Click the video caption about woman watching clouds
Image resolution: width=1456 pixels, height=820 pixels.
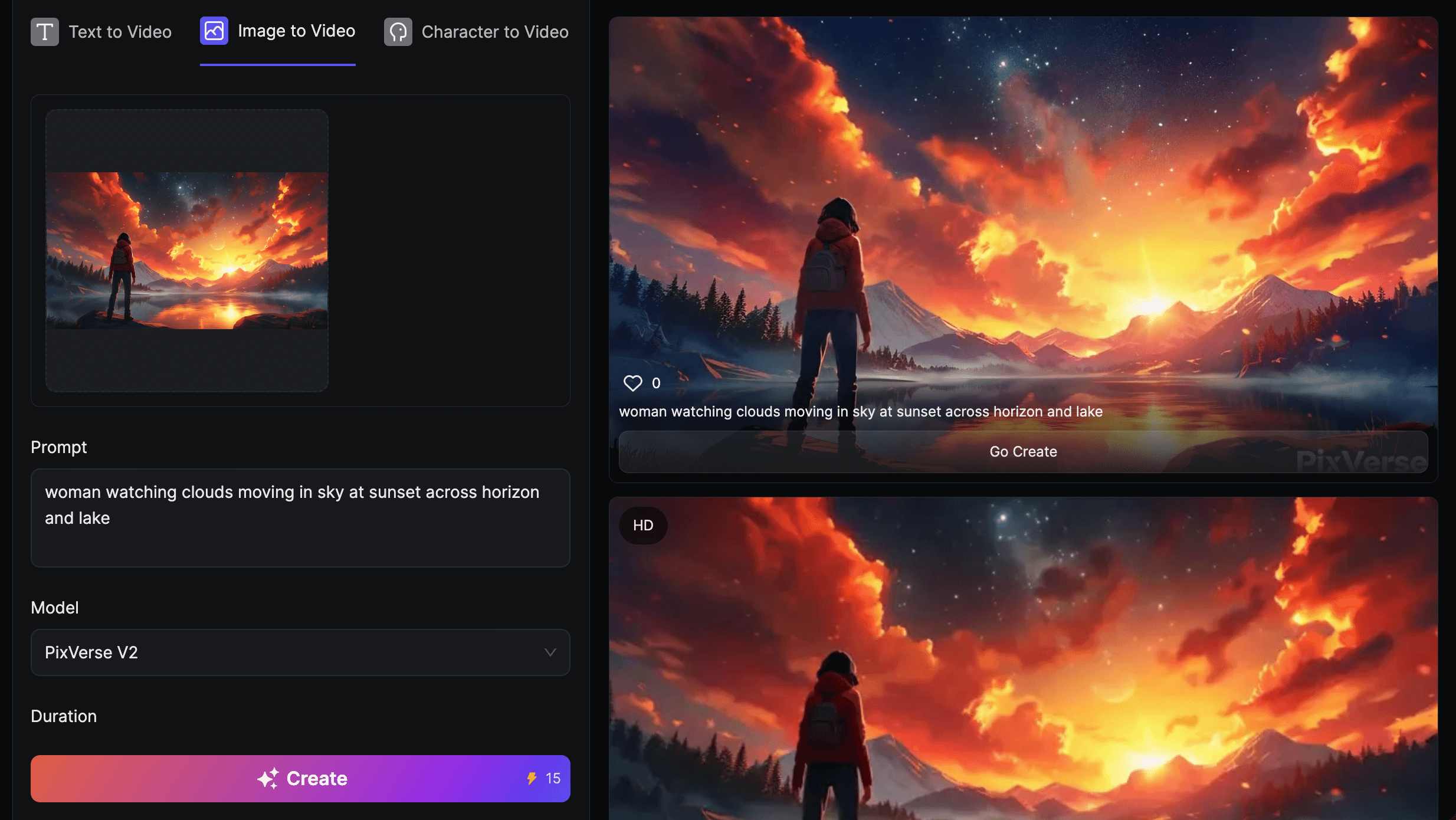(860, 412)
